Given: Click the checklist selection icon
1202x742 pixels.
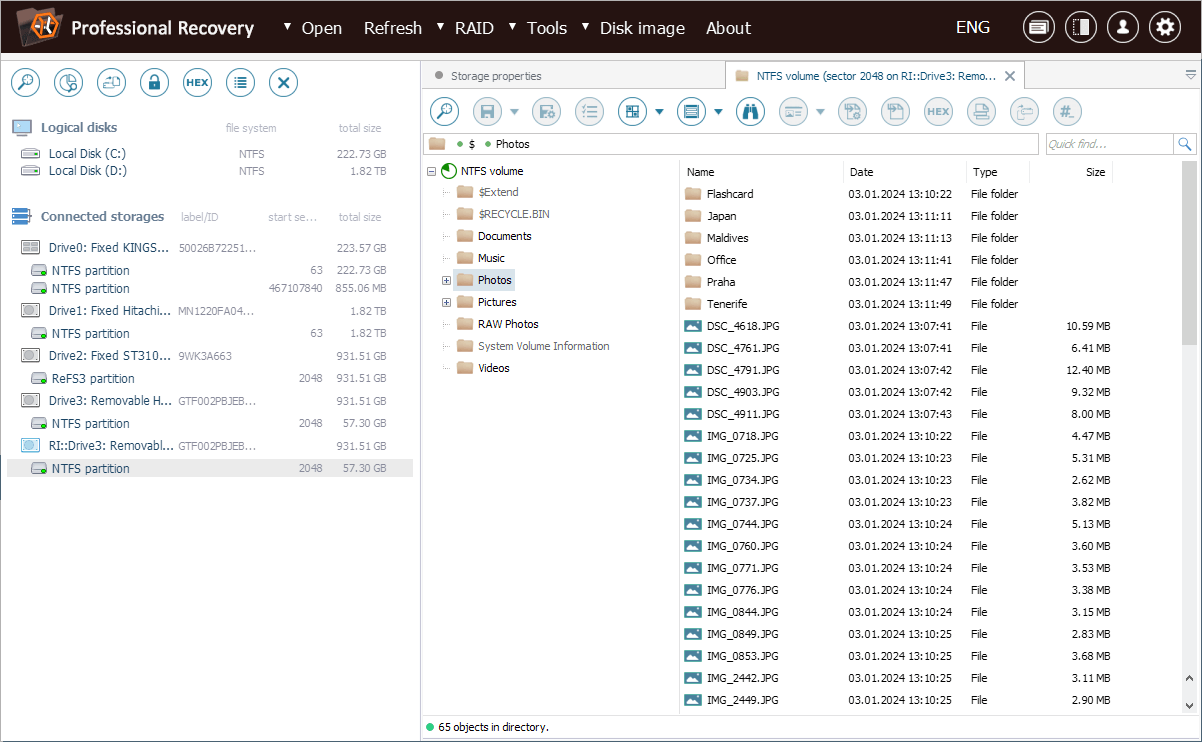Looking at the screenshot, I should [x=589, y=112].
